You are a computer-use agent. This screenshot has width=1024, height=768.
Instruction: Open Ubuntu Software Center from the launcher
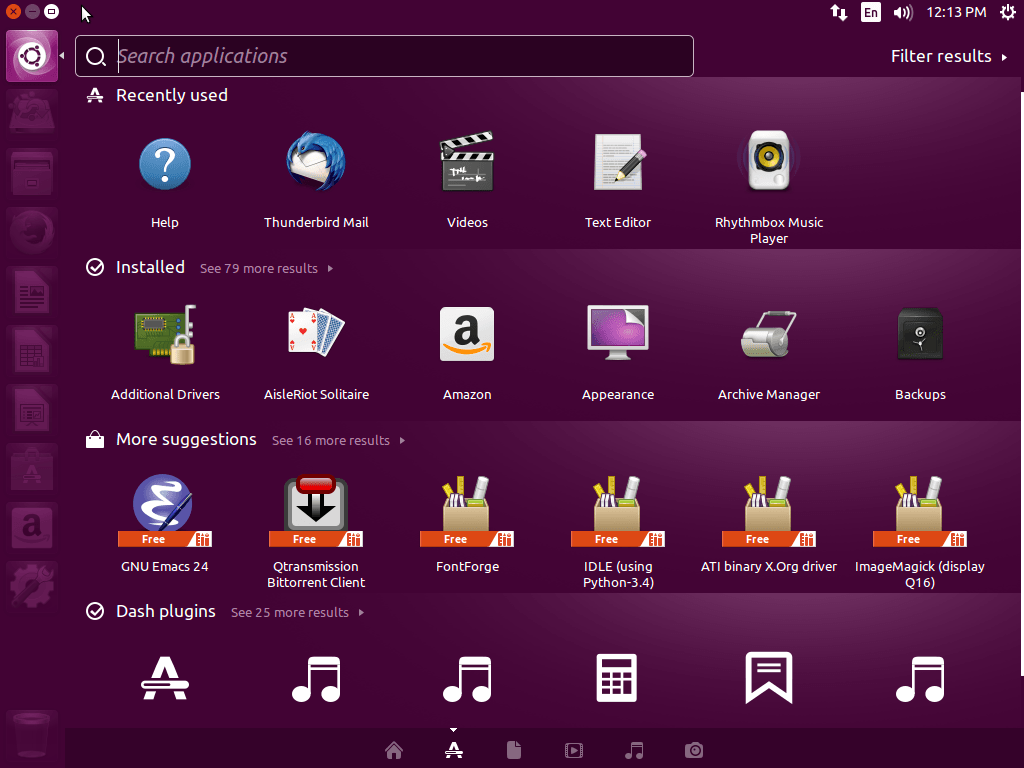32,468
